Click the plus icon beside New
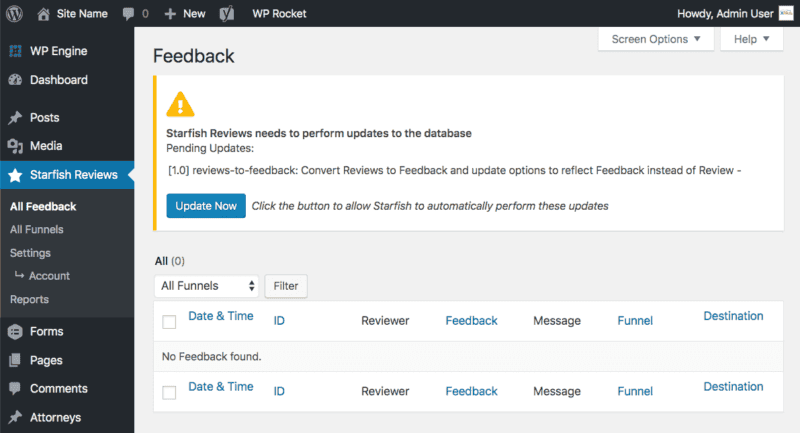The width and height of the screenshot is (800, 433). 170,14
